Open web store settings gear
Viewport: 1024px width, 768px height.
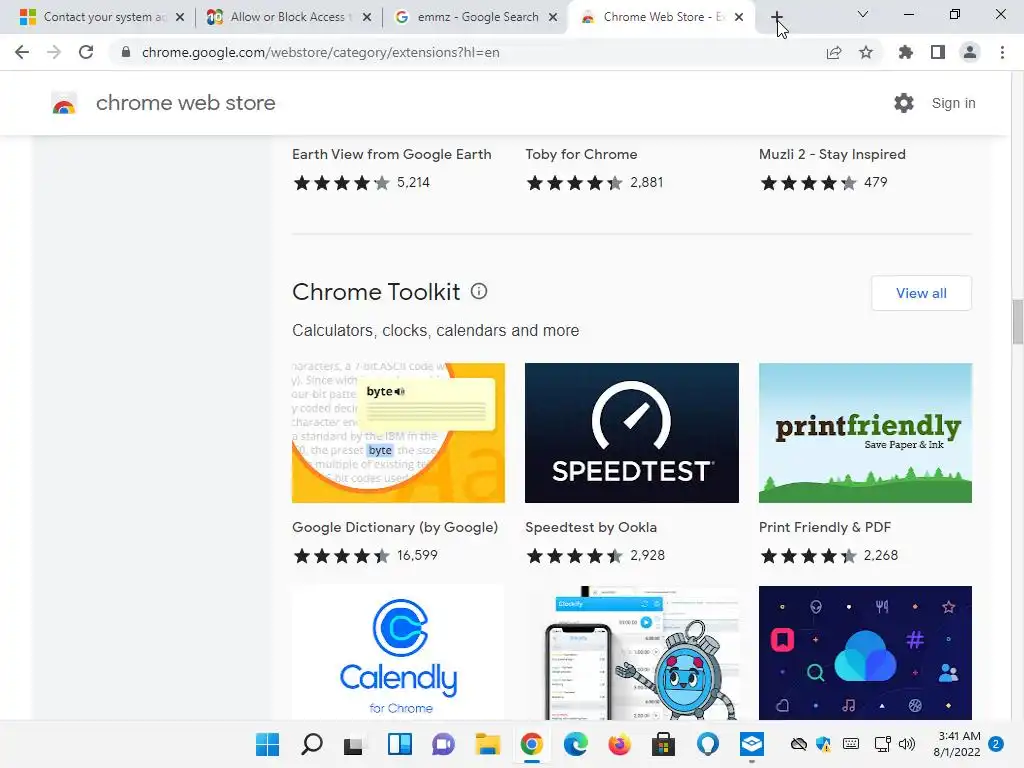[904, 103]
